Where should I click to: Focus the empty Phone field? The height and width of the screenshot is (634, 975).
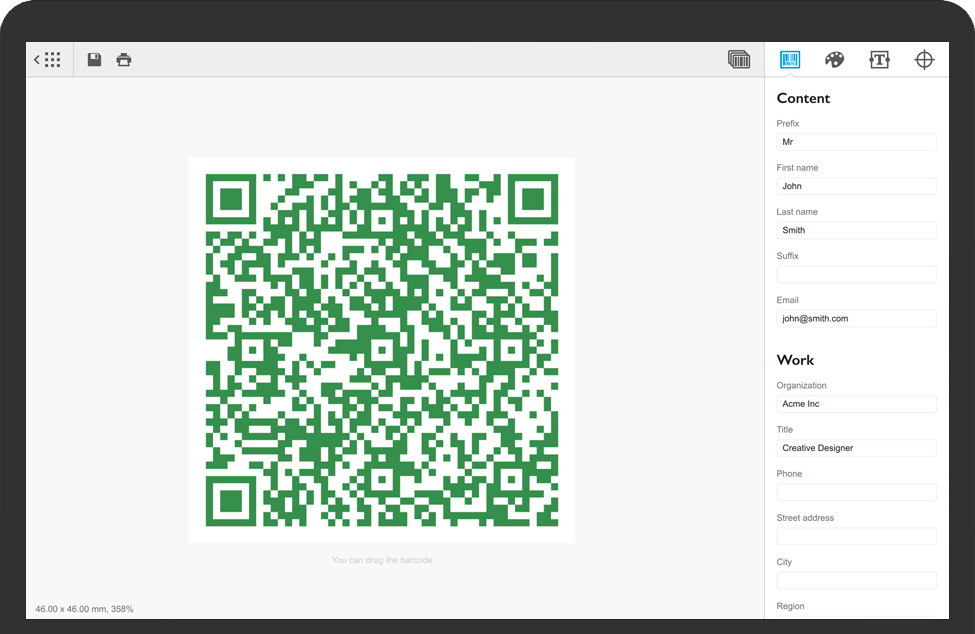click(x=856, y=492)
